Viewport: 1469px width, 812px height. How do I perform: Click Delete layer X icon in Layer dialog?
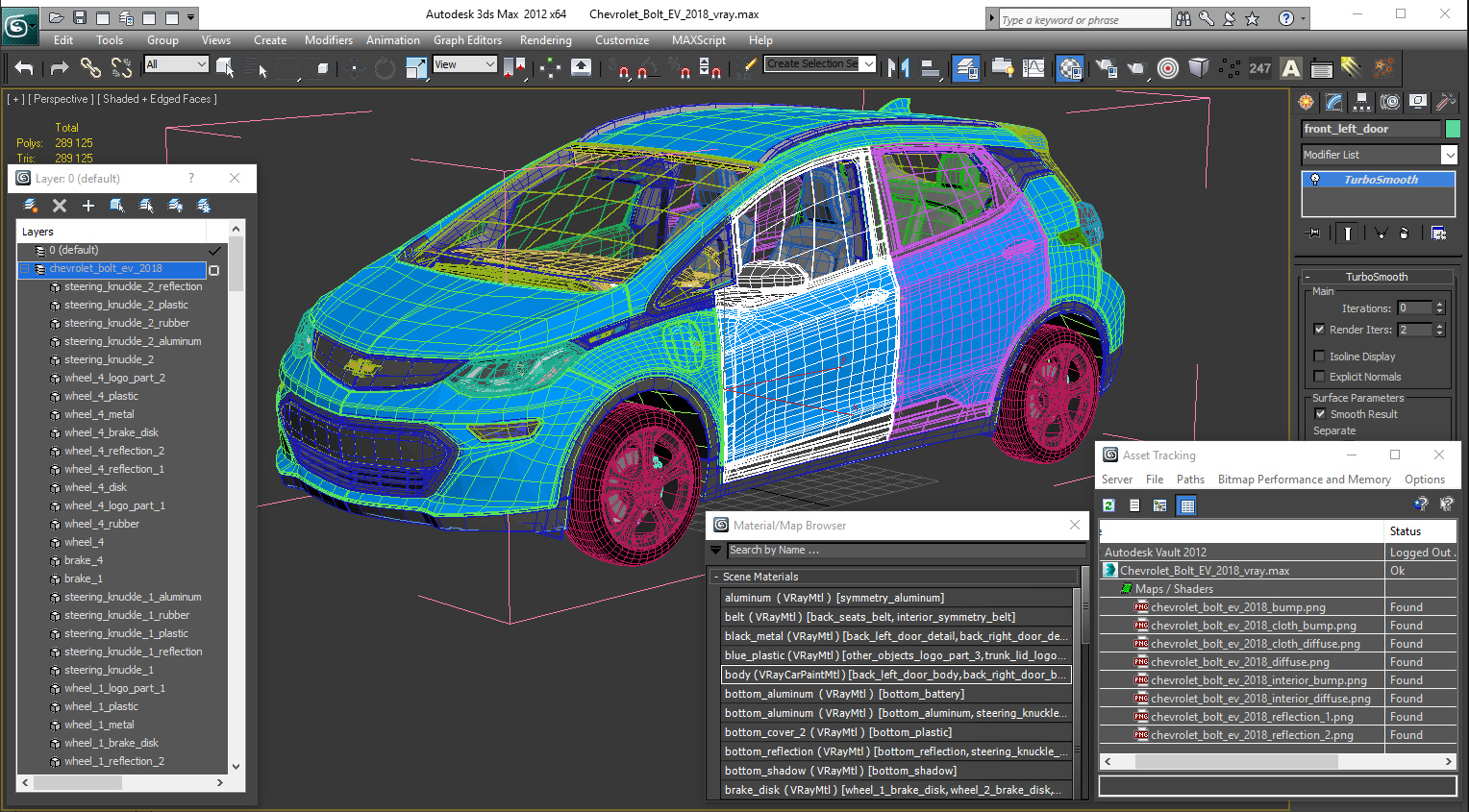[60, 205]
